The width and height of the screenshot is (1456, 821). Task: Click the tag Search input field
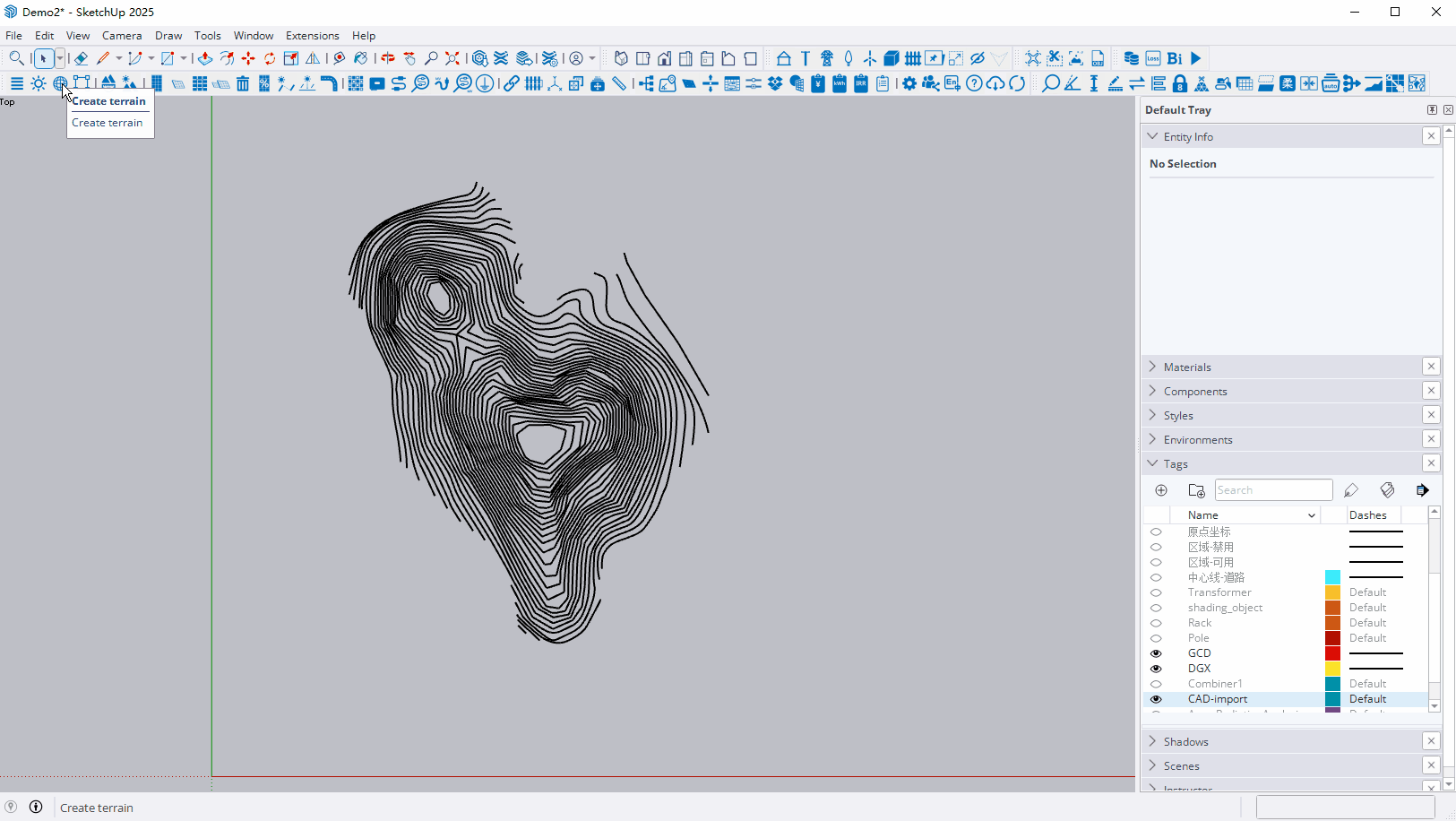coord(1272,490)
